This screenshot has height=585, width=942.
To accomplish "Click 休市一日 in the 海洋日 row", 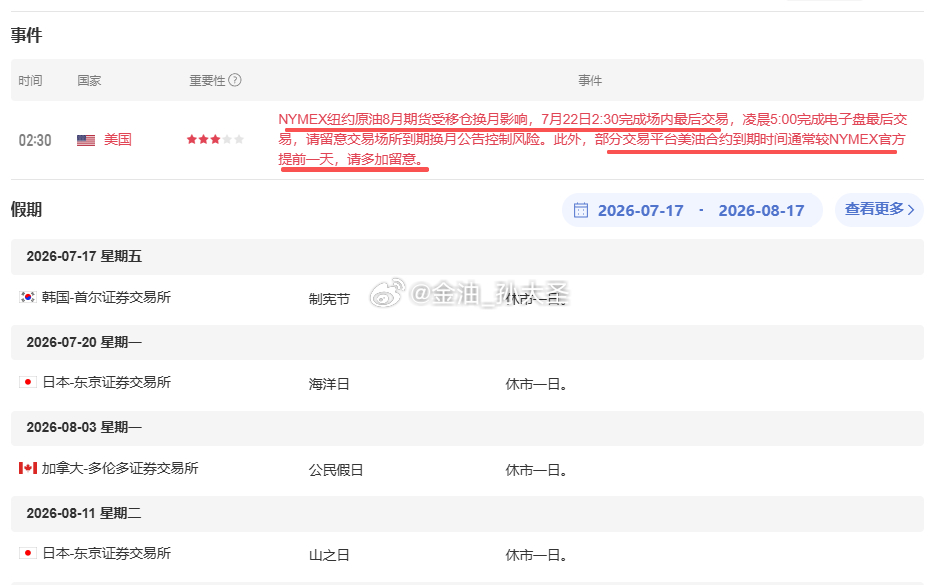I will (536, 384).
